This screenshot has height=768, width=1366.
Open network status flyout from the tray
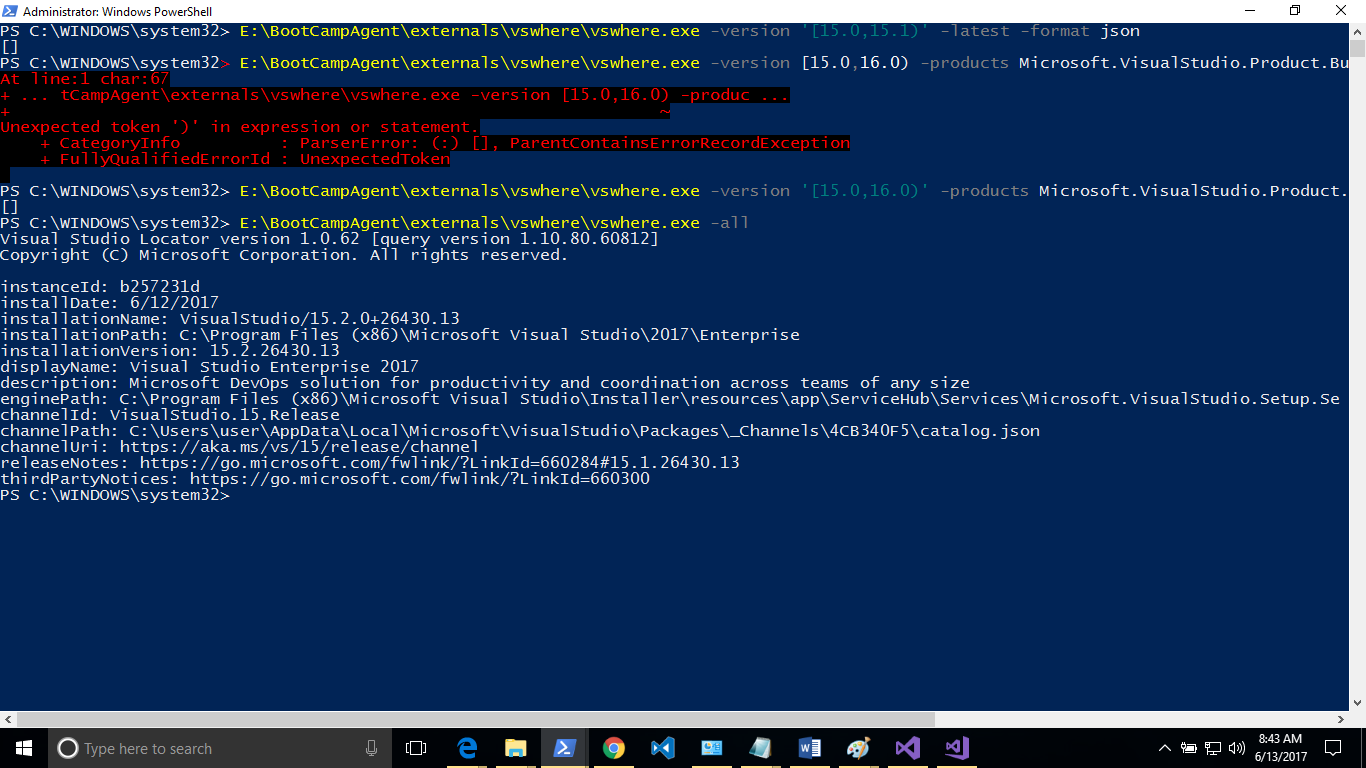(1213, 748)
